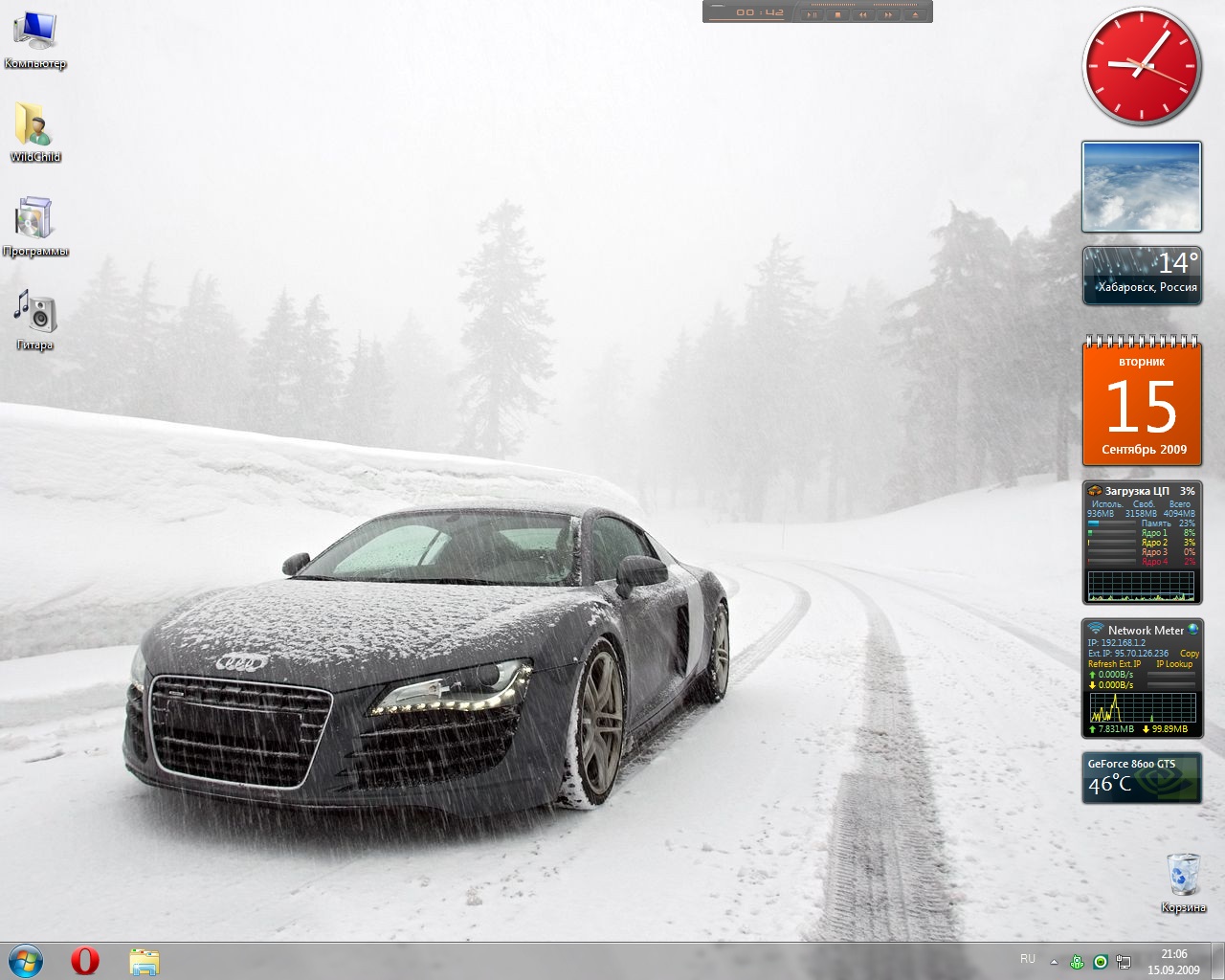
Task: Click the Network Meter traffic graph
Action: tap(1143, 707)
